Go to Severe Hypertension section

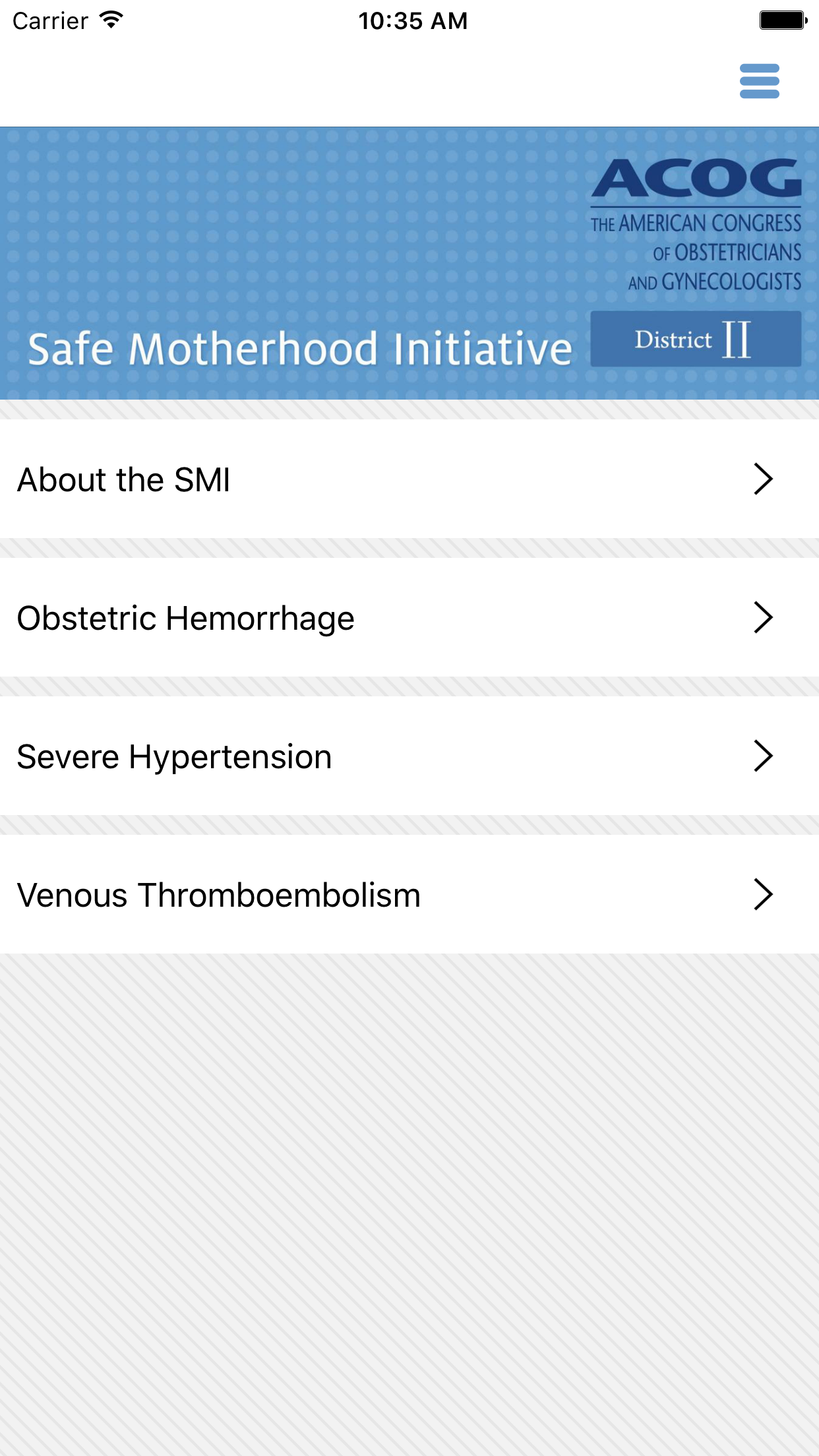tap(174, 757)
